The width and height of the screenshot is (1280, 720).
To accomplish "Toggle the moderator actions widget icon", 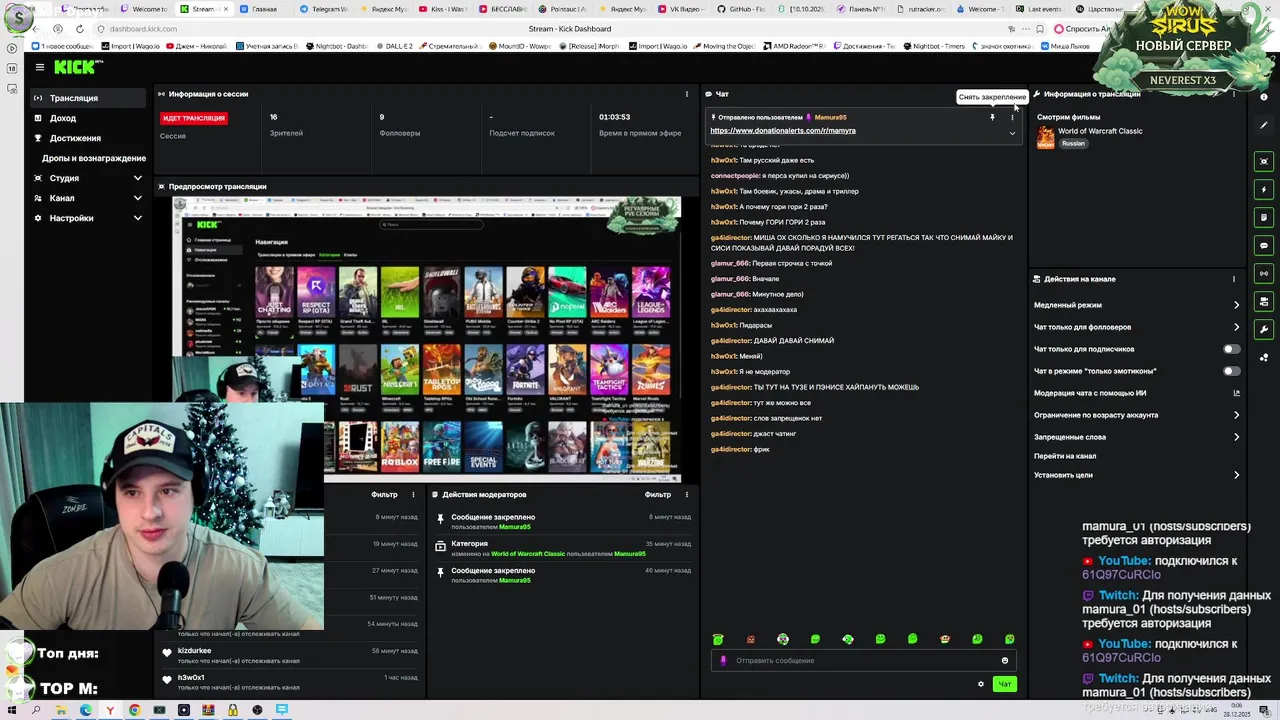I will point(1264,301).
